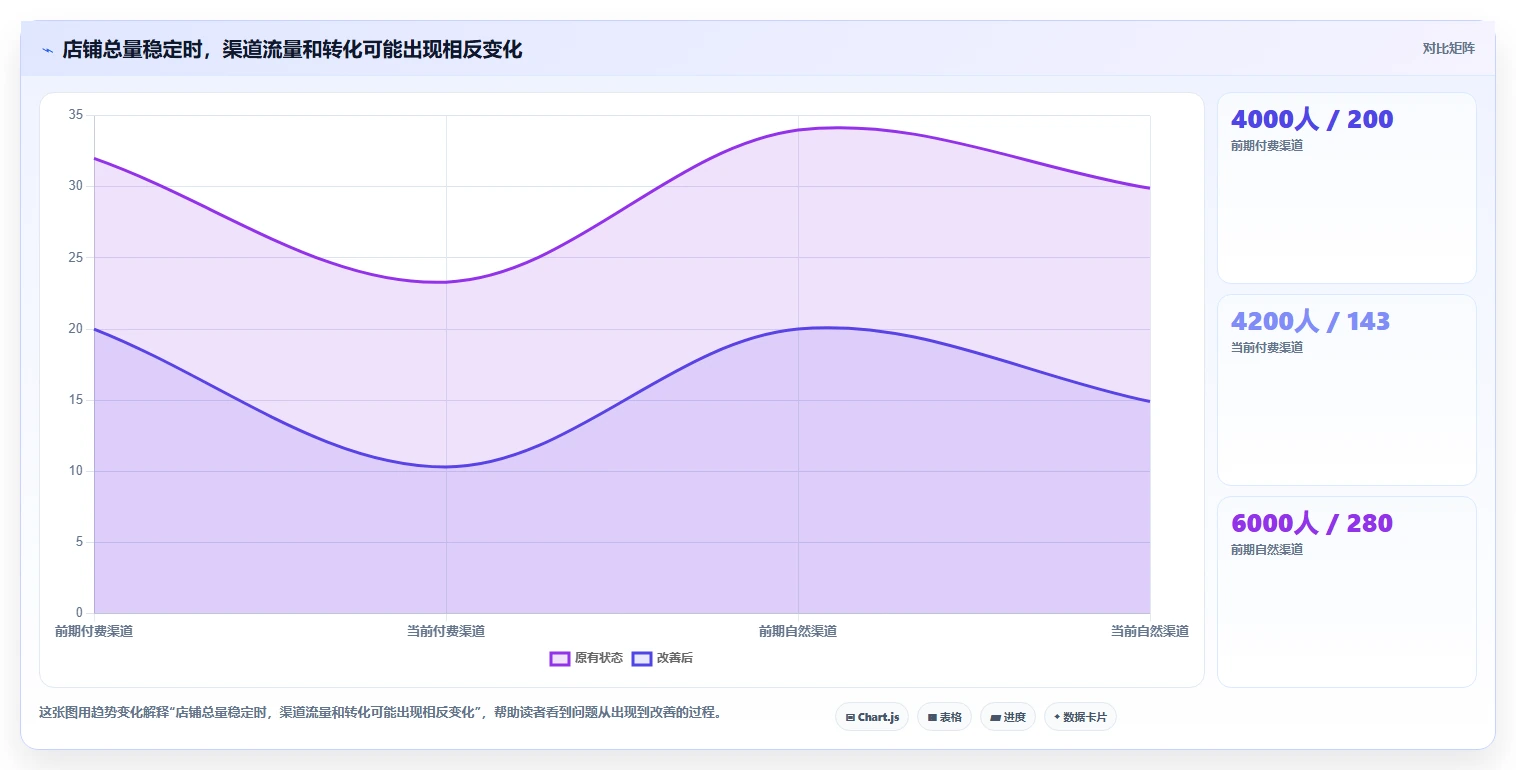
Task: Click the Chart.js tag icon
Action: tap(850, 717)
